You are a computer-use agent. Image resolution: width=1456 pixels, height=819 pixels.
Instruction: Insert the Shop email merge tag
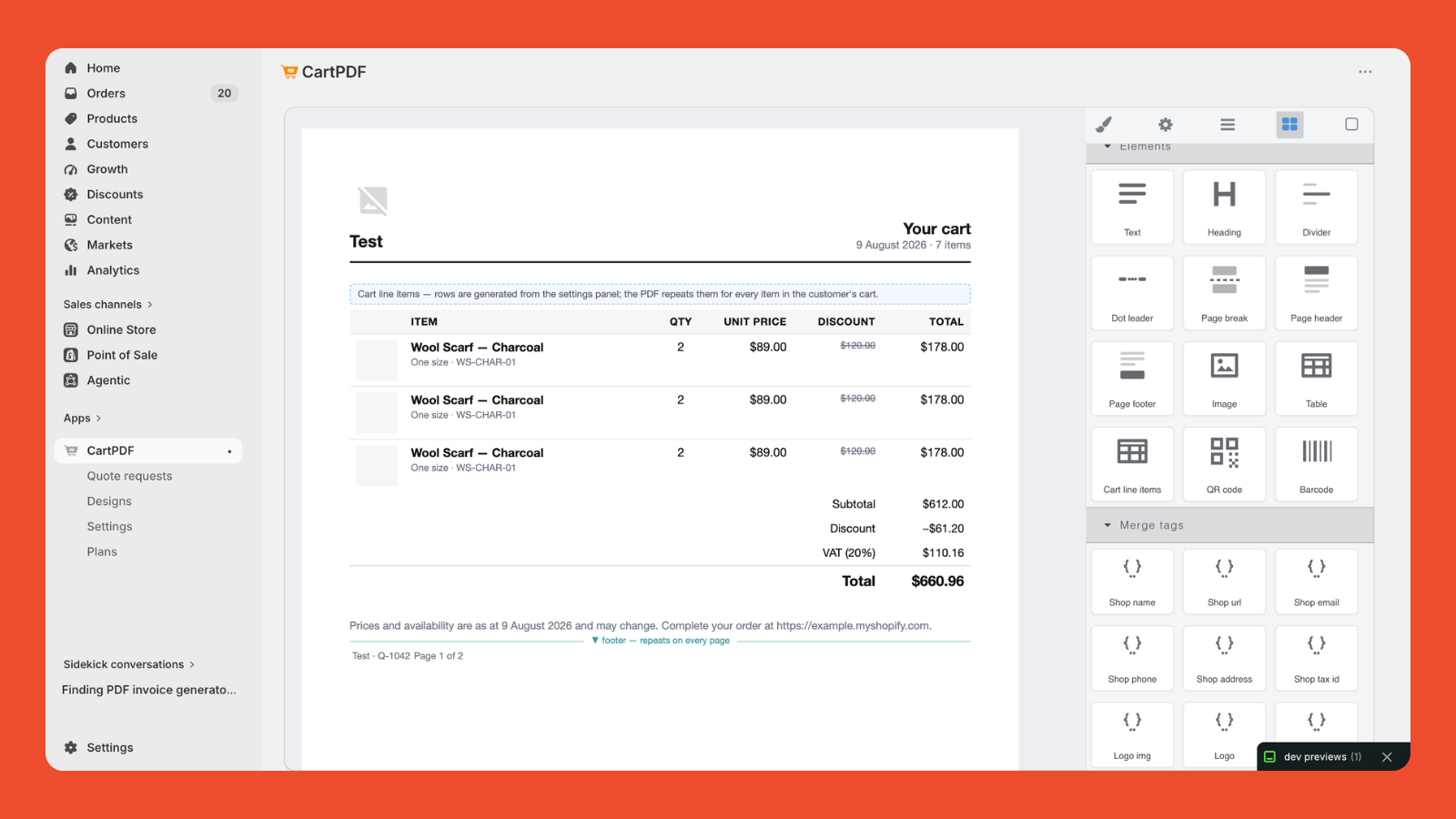(x=1316, y=581)
